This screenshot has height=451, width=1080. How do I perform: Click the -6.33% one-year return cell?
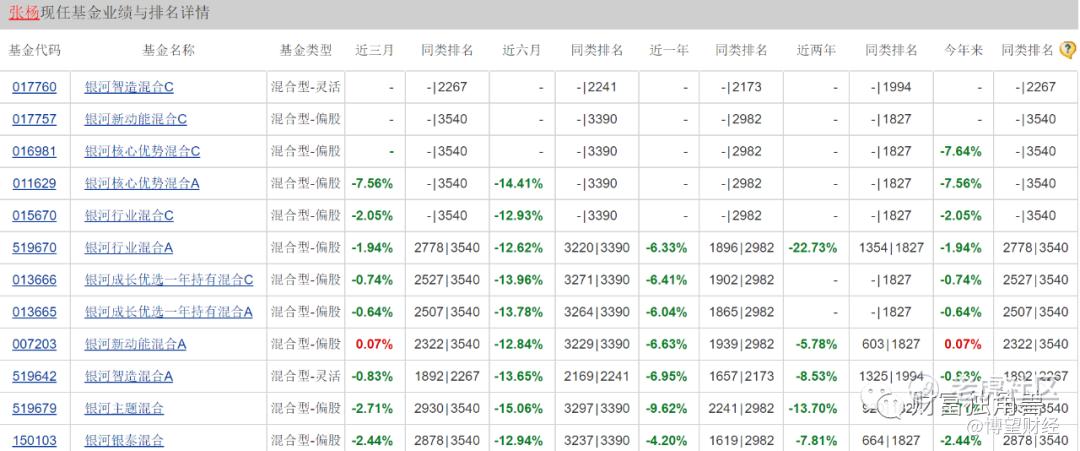pos(666,247)
